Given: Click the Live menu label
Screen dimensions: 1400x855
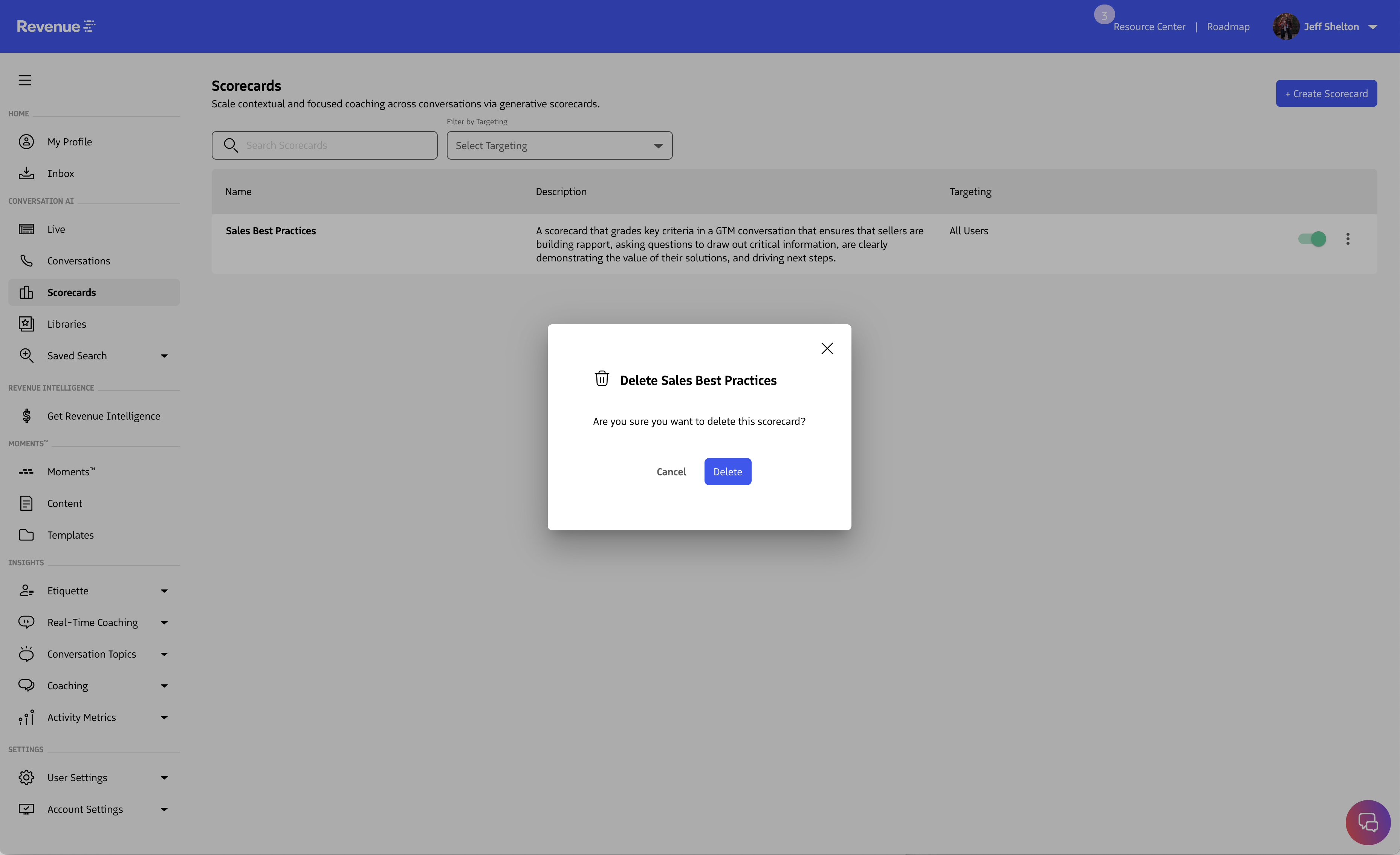Looking at the screenshot, I should click(56, 229).
